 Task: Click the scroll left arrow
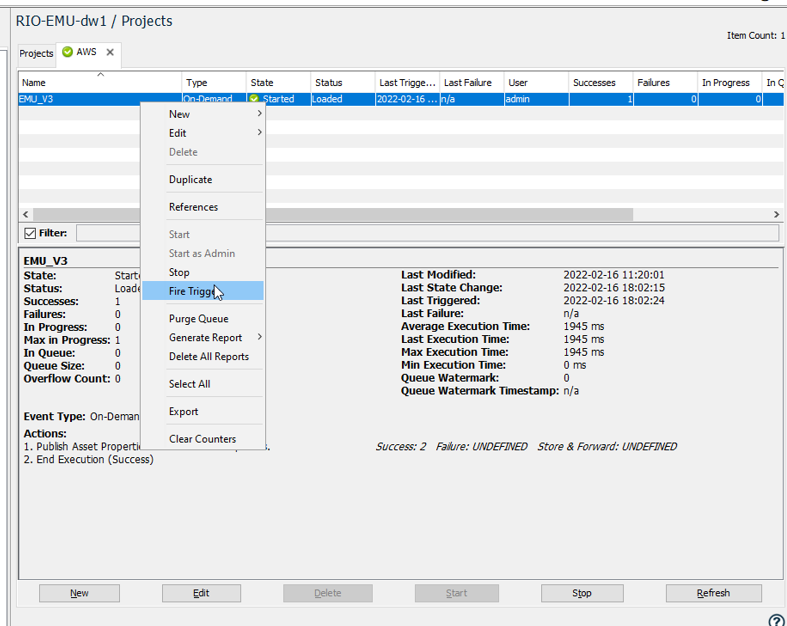point(26,214)
